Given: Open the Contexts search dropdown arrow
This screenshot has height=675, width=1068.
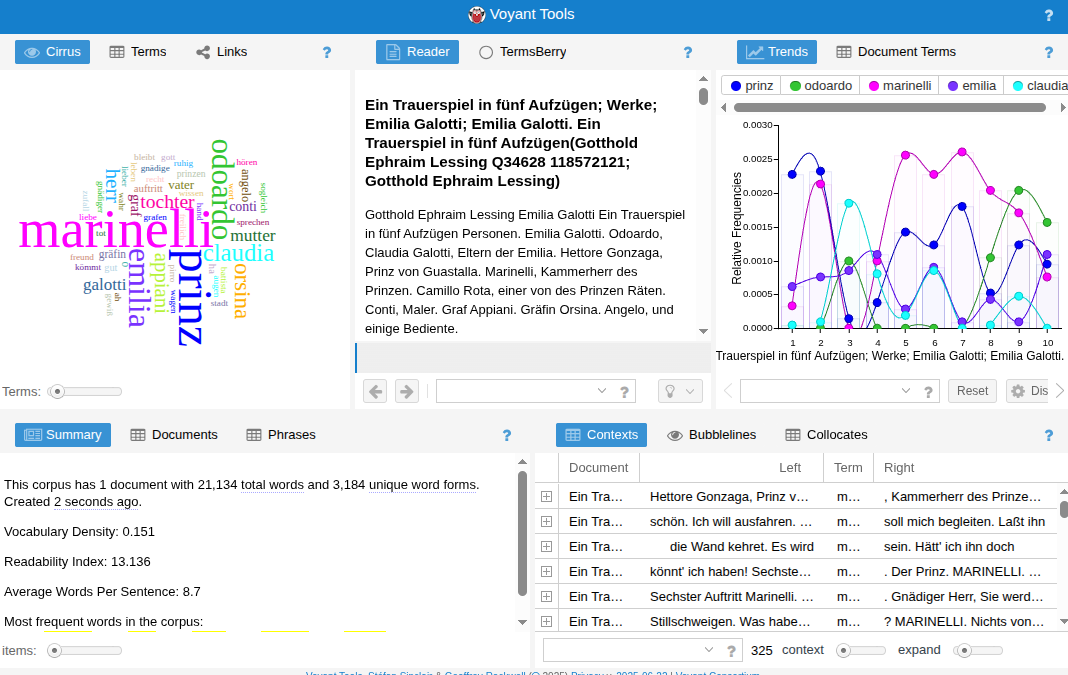Looking at the screenshot, I should [708, 650].
